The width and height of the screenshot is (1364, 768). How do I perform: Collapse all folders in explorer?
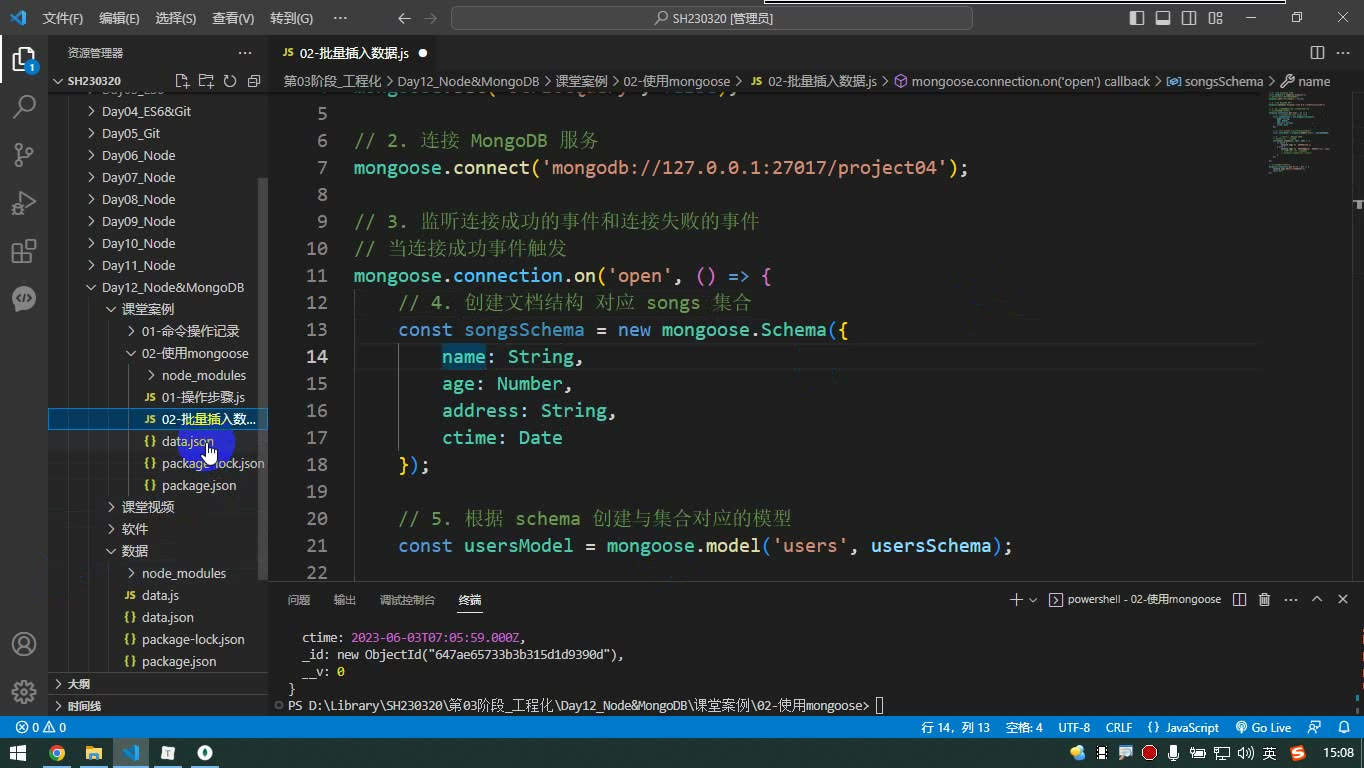254,81
